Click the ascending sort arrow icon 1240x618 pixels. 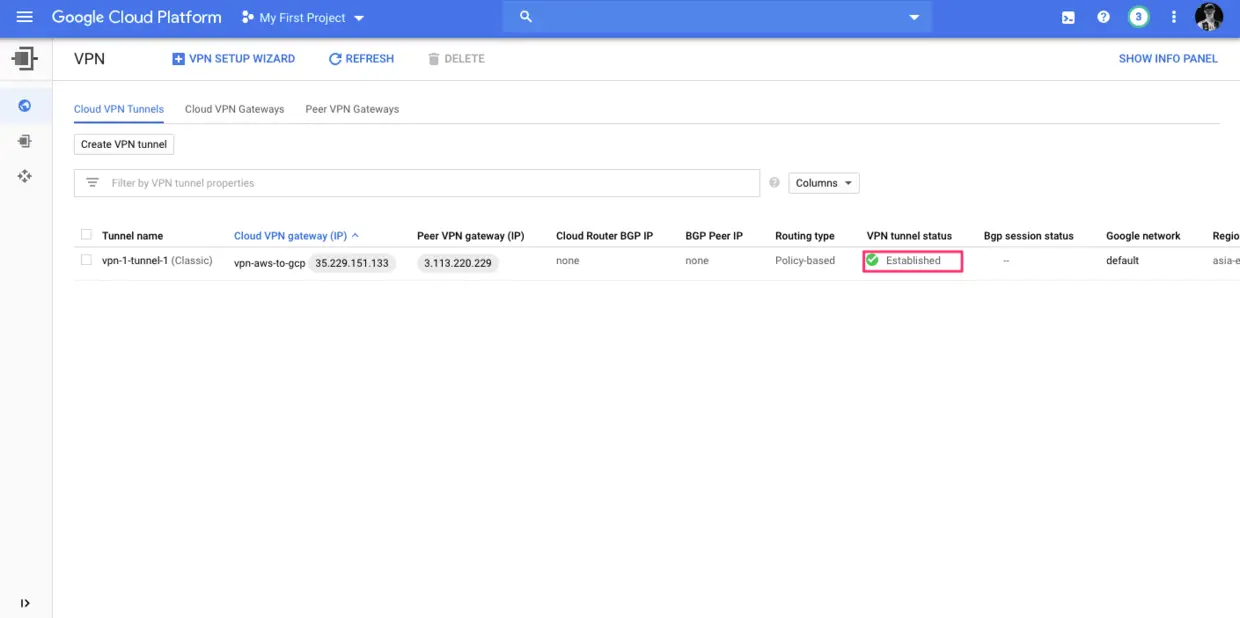pos(355,236)
